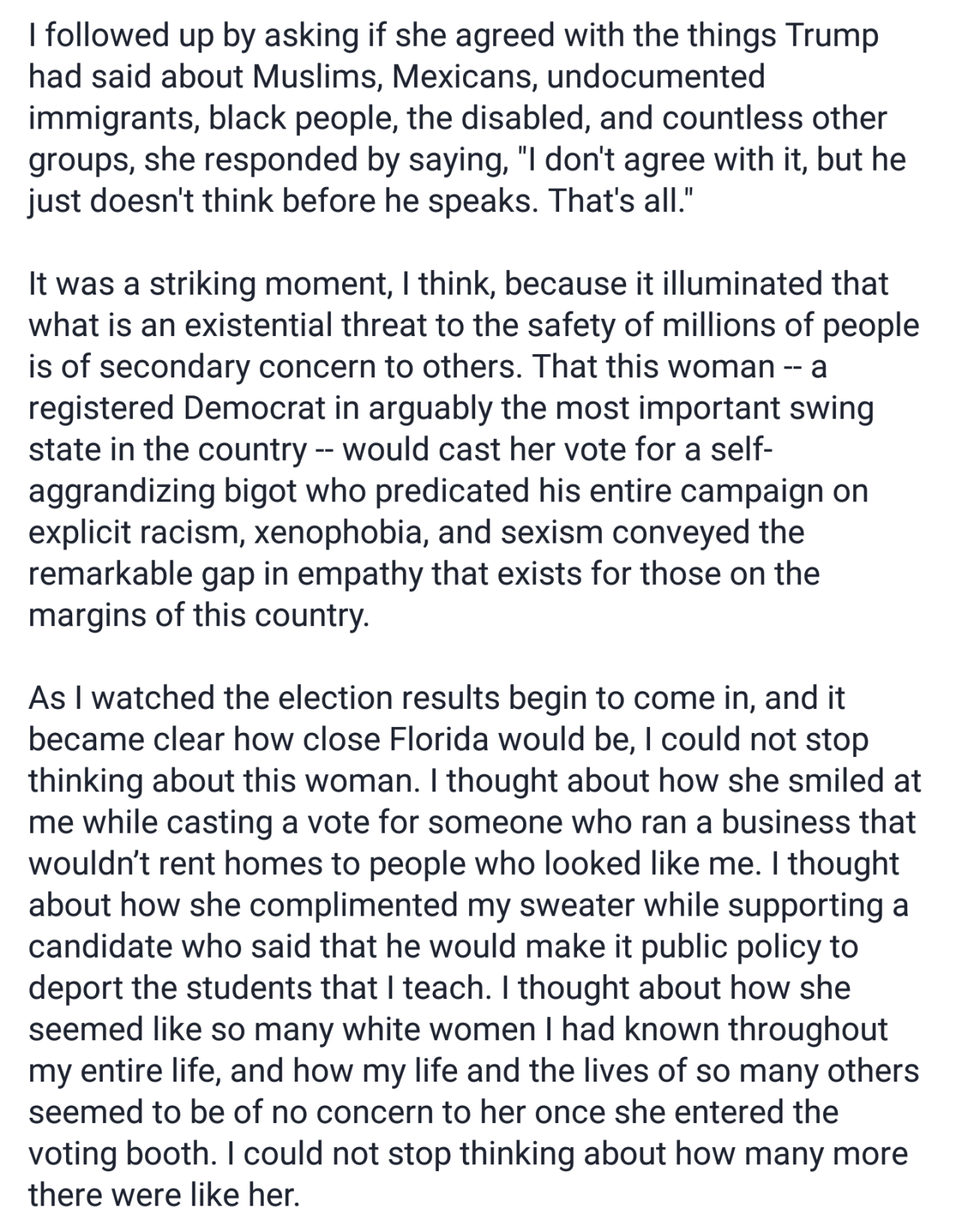Click the words "margins of this country"
Viewport: 962px width, 1232px height.
[x=199, y=616]
